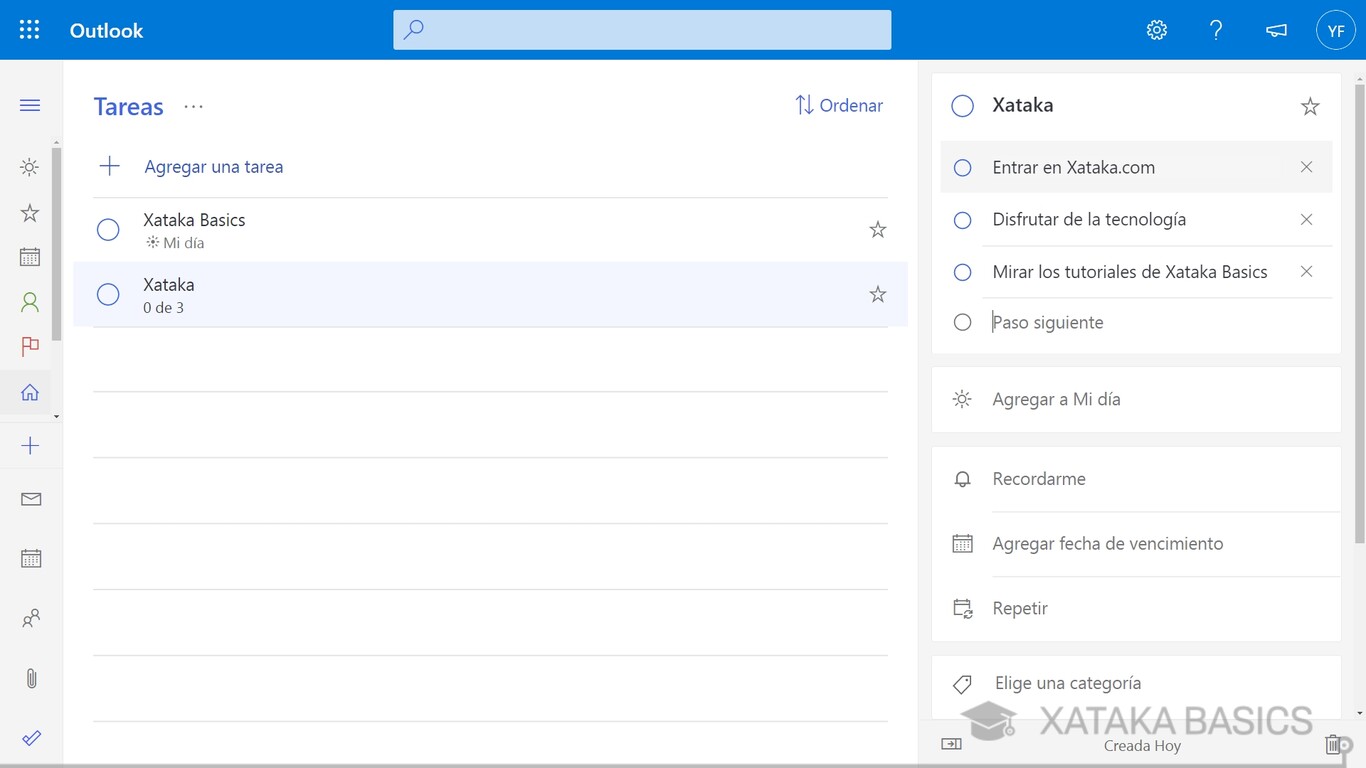Click Agregar una tarea

[213, 167]
